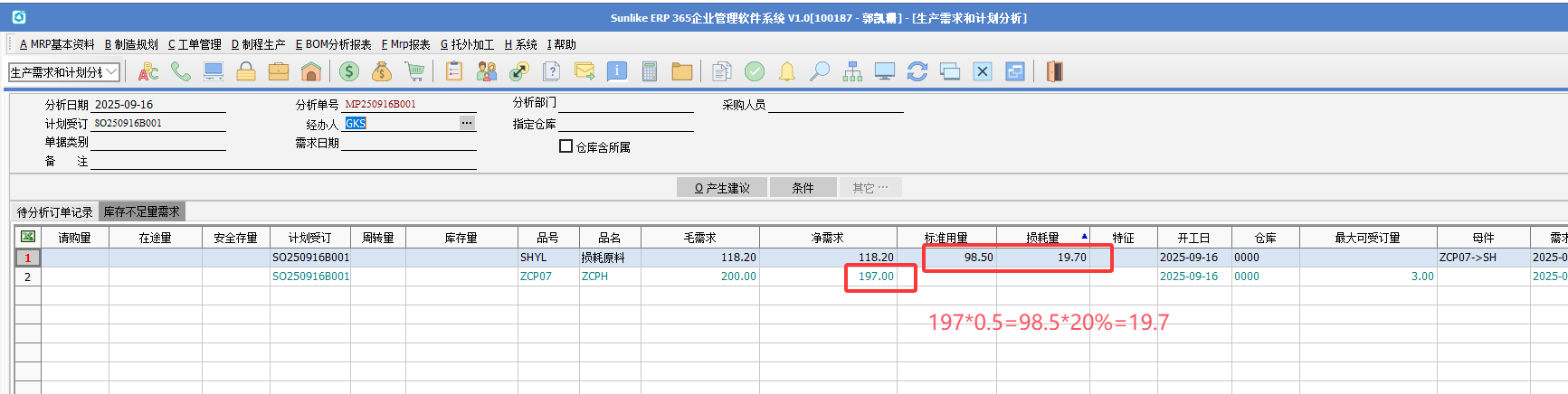
Task: Click the calculator icon in the toolbar
Action: tap(649, 71)
